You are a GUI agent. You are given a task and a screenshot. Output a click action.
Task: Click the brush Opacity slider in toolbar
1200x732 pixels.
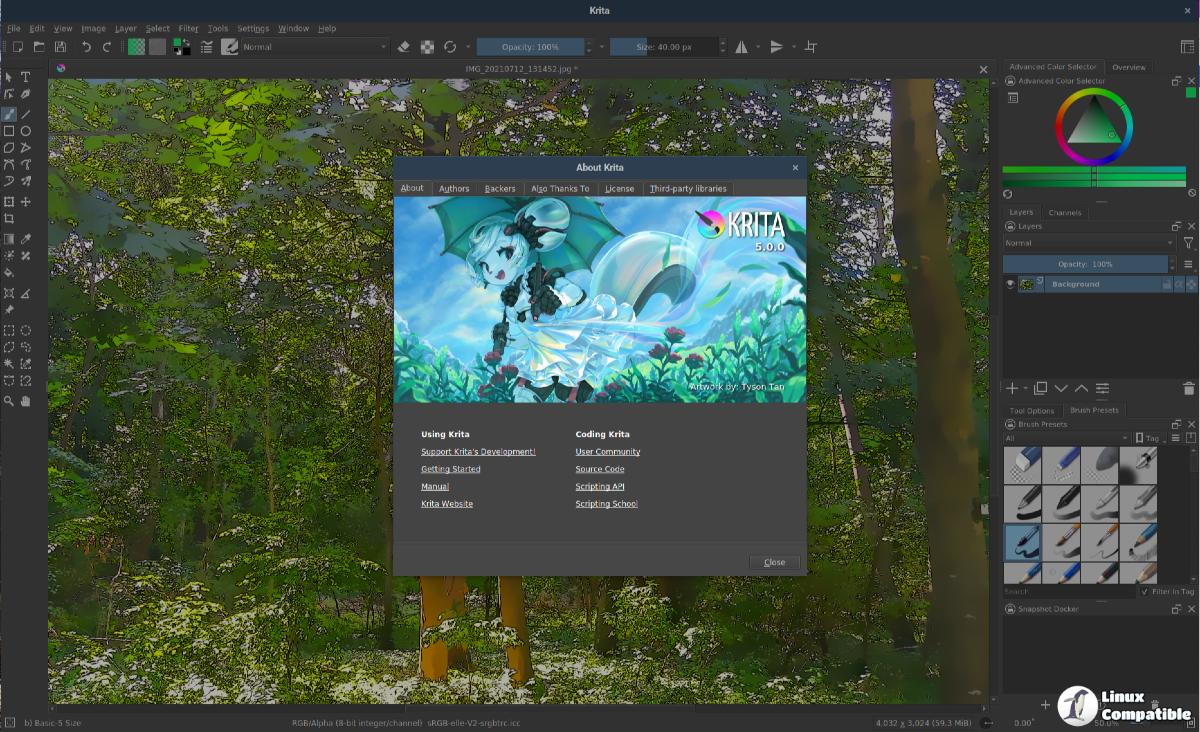pyautogui.click(x=530, y=47)
